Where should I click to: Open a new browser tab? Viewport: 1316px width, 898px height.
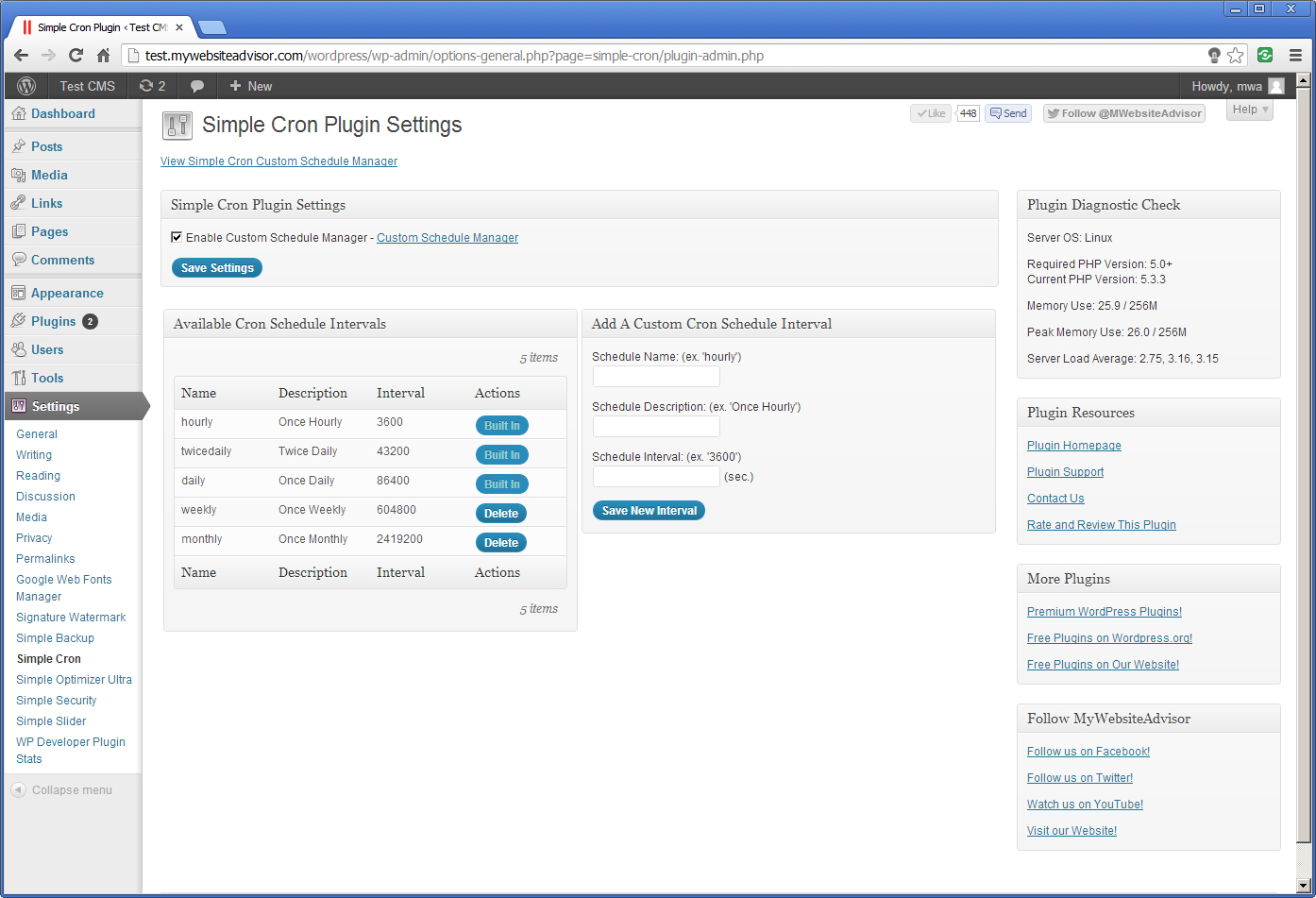click(x=211, y=27)
